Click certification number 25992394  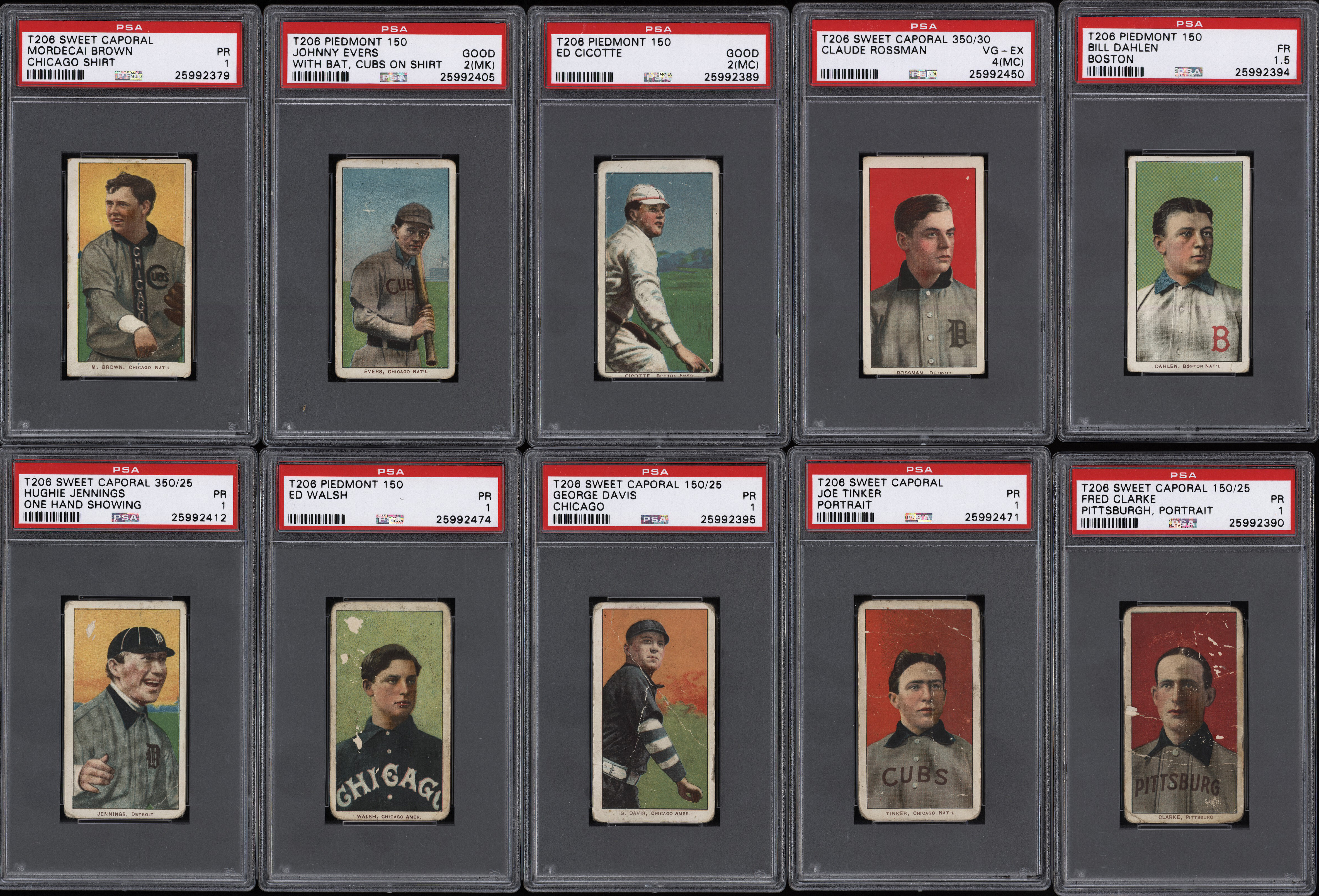click(x=1262, y=72)
